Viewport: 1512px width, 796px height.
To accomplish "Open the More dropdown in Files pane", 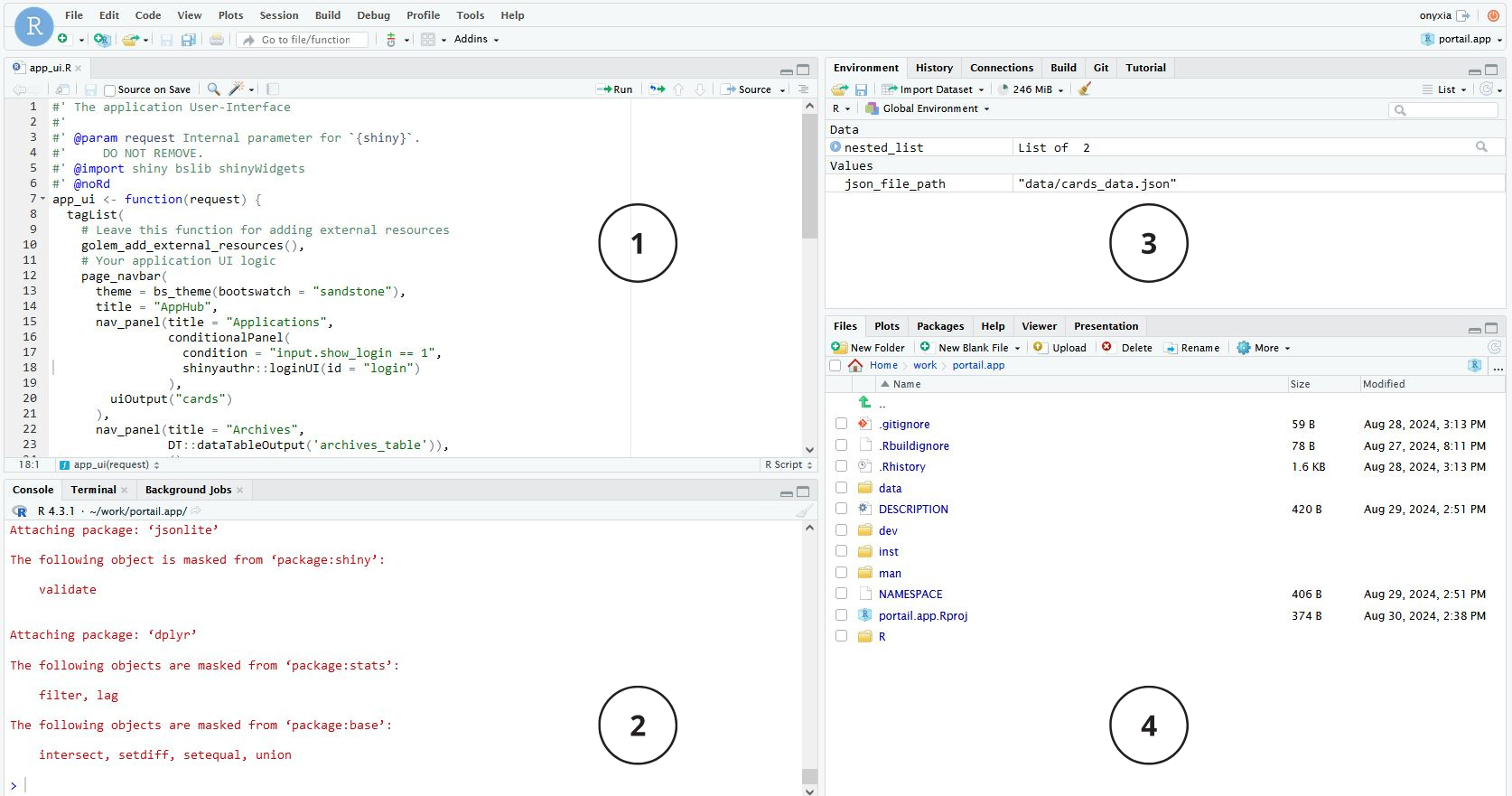I will pos(1265,348).
